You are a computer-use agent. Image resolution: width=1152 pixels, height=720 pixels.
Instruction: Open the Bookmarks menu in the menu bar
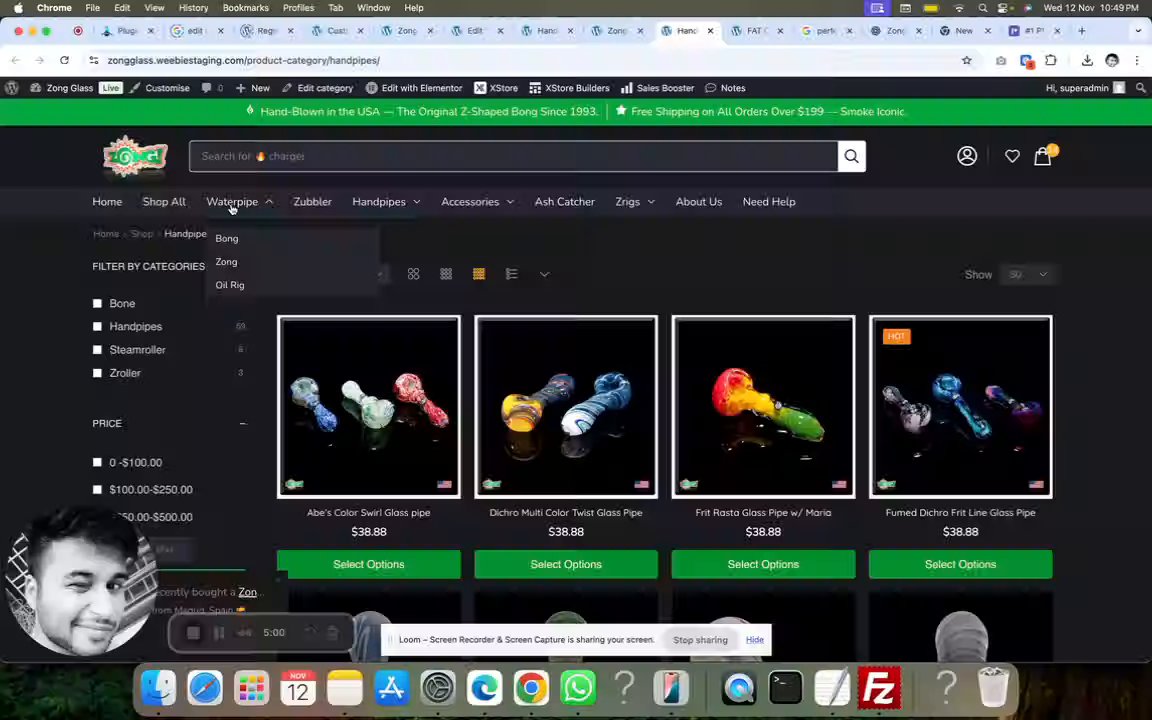pyautogui.click(x=245, y=8)
